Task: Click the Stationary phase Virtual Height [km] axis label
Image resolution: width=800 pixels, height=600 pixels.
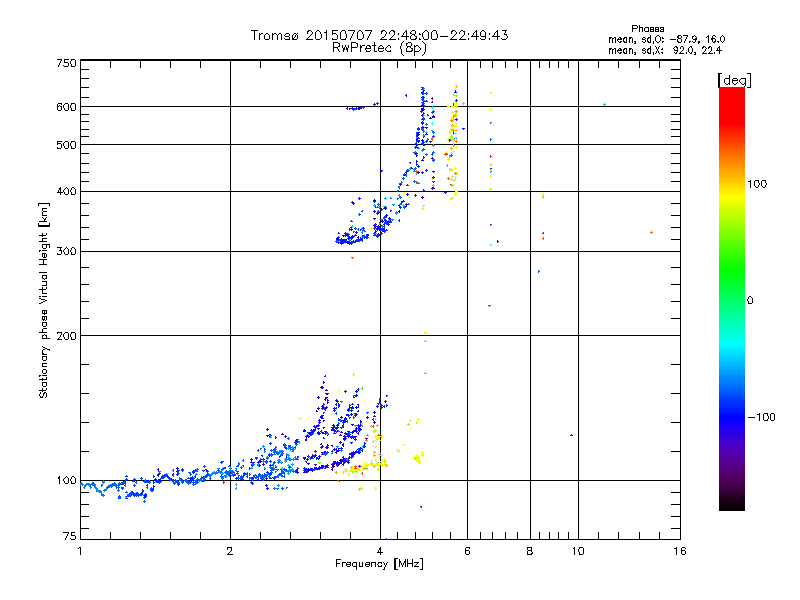Action: pyautogui.click(x=43, y=301)
